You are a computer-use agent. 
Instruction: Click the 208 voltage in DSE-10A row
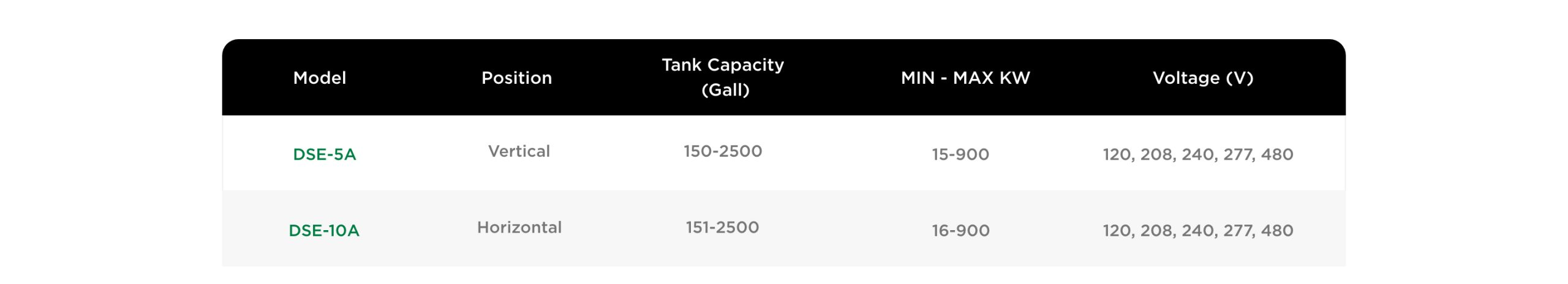pyautogui.click(x=1156, y=231)
